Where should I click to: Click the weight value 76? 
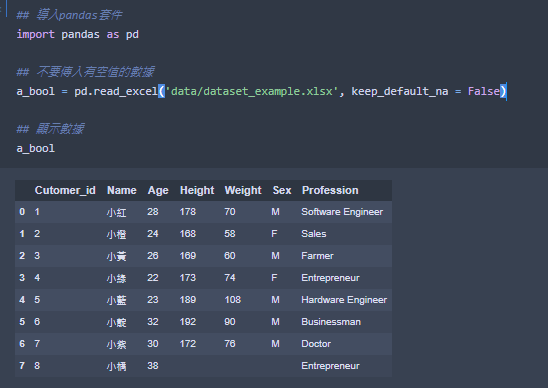230,344
